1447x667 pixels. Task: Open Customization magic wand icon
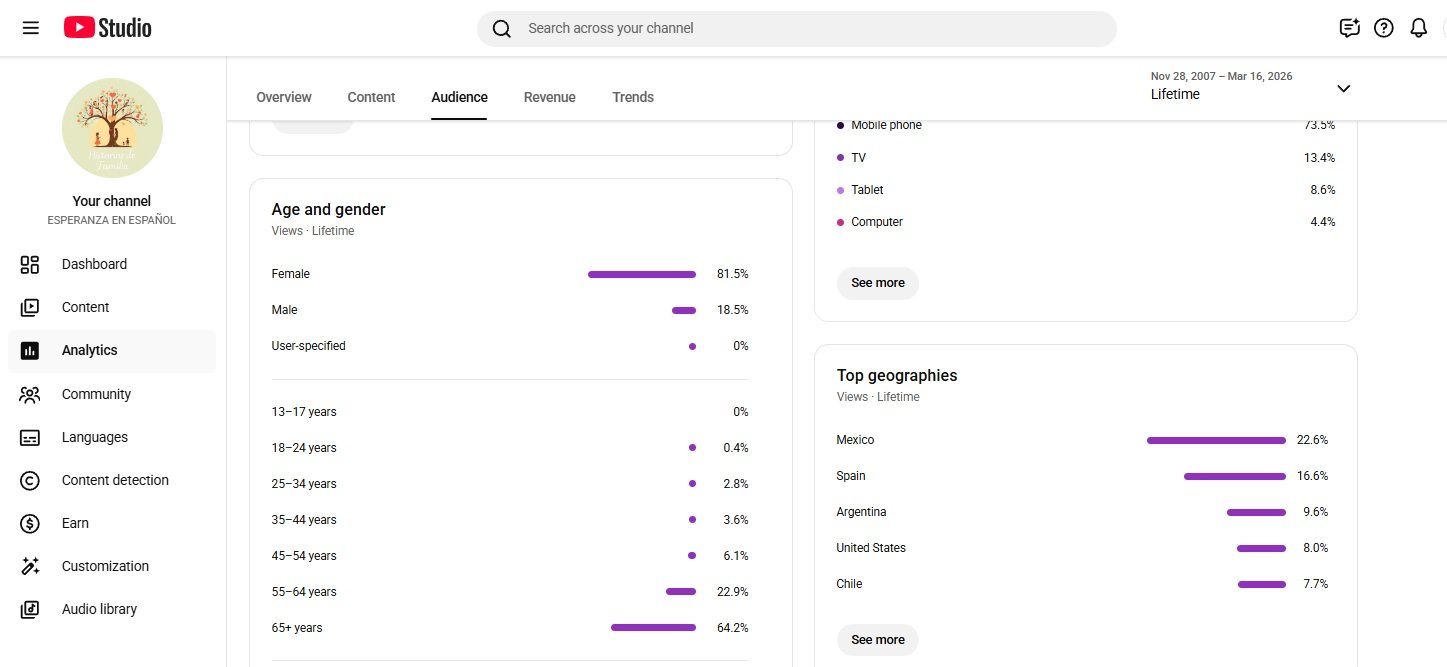coord(30,566)
